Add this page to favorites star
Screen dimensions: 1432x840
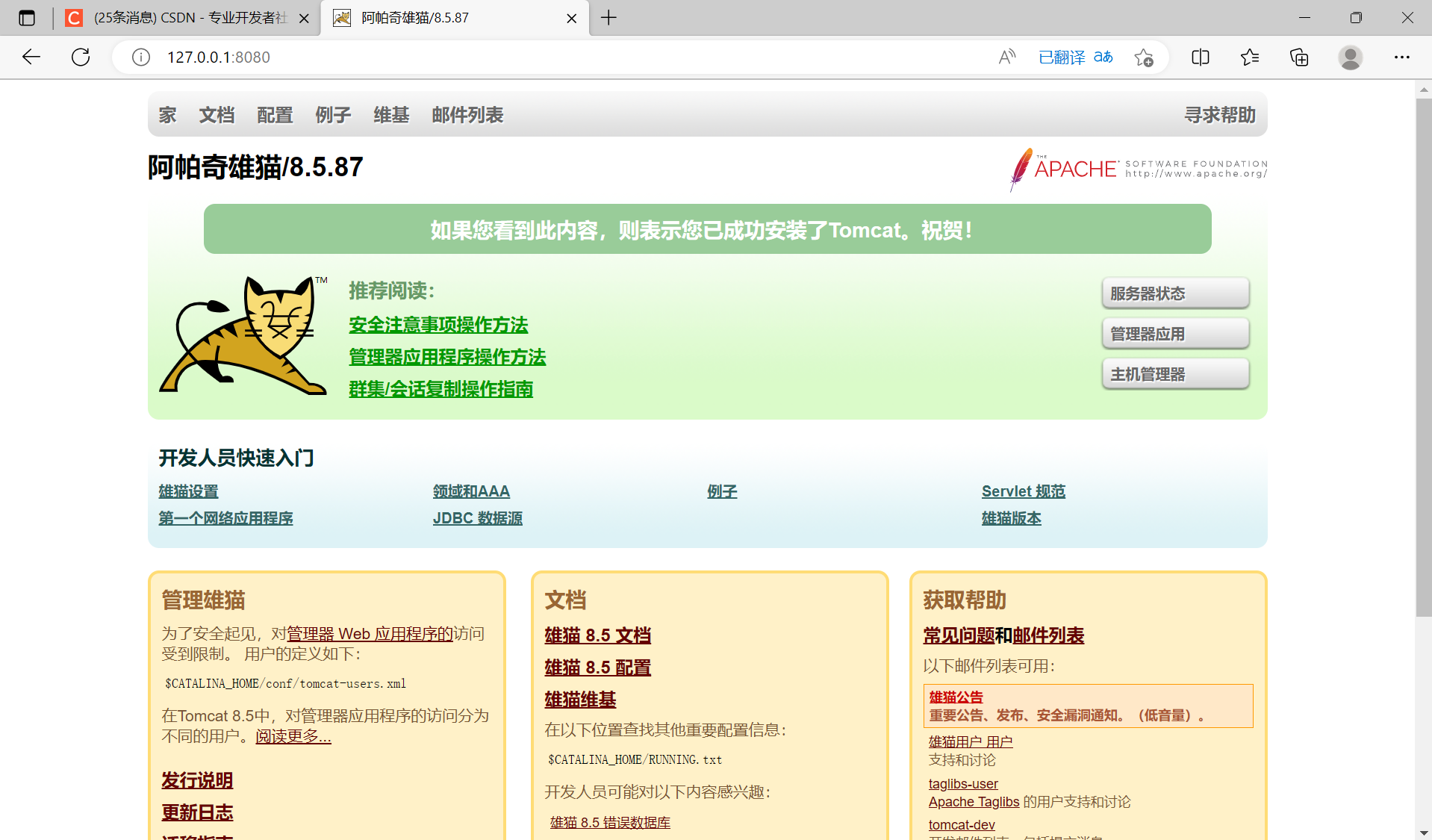pyautogui.click(x=1143, y=57)
